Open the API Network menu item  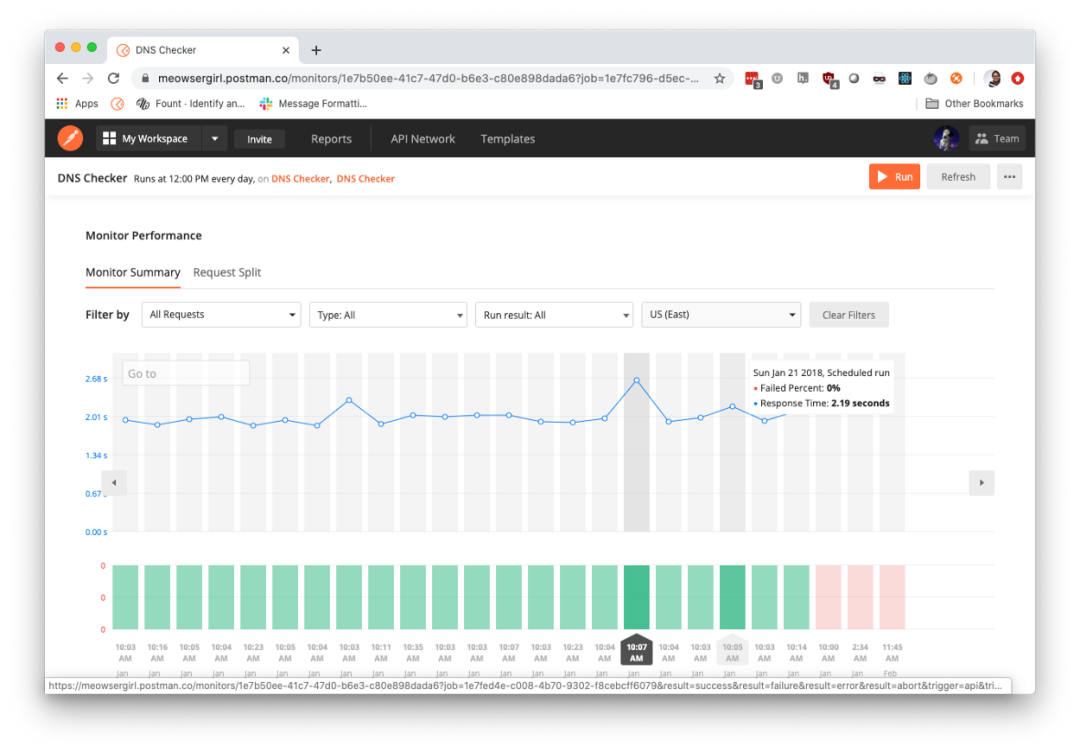click(422, 139)
